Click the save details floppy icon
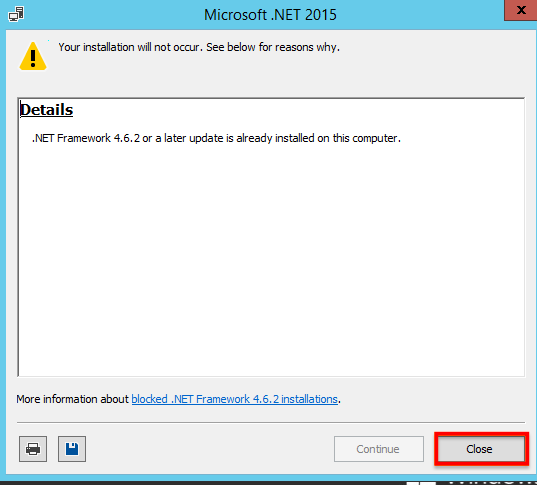537x485 pixels. coord(72,449)
